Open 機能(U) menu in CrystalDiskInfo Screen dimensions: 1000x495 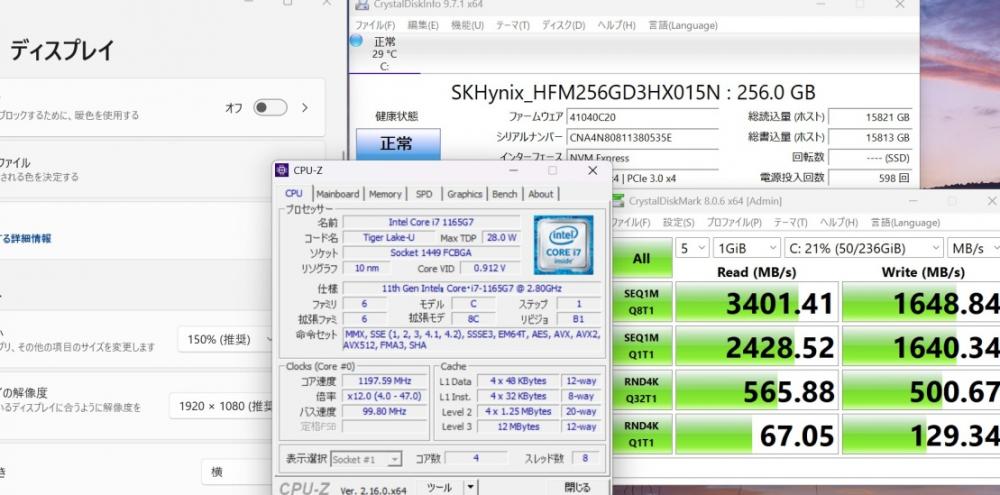coord(467,26)
